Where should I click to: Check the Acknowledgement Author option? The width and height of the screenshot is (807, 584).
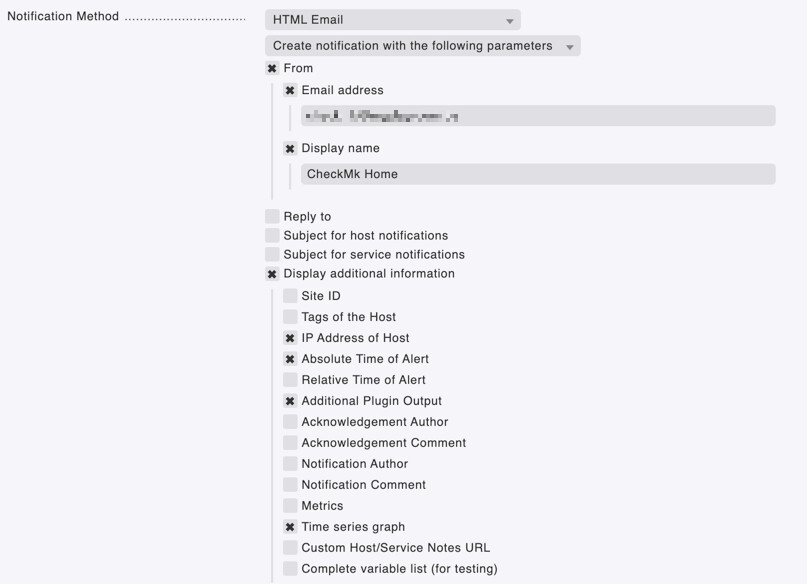(290, 421)
